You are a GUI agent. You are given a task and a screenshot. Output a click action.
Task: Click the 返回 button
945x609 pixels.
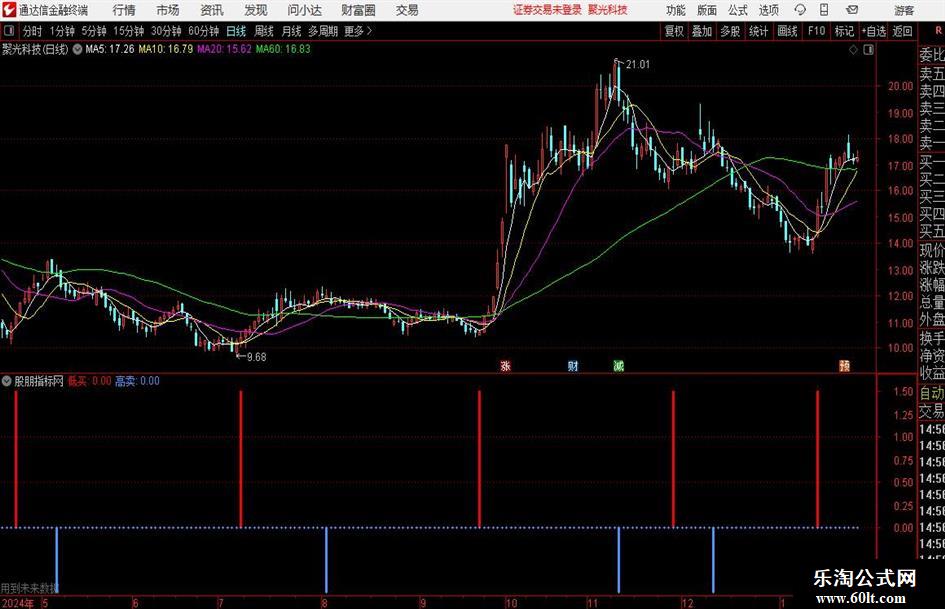(902, 31)
